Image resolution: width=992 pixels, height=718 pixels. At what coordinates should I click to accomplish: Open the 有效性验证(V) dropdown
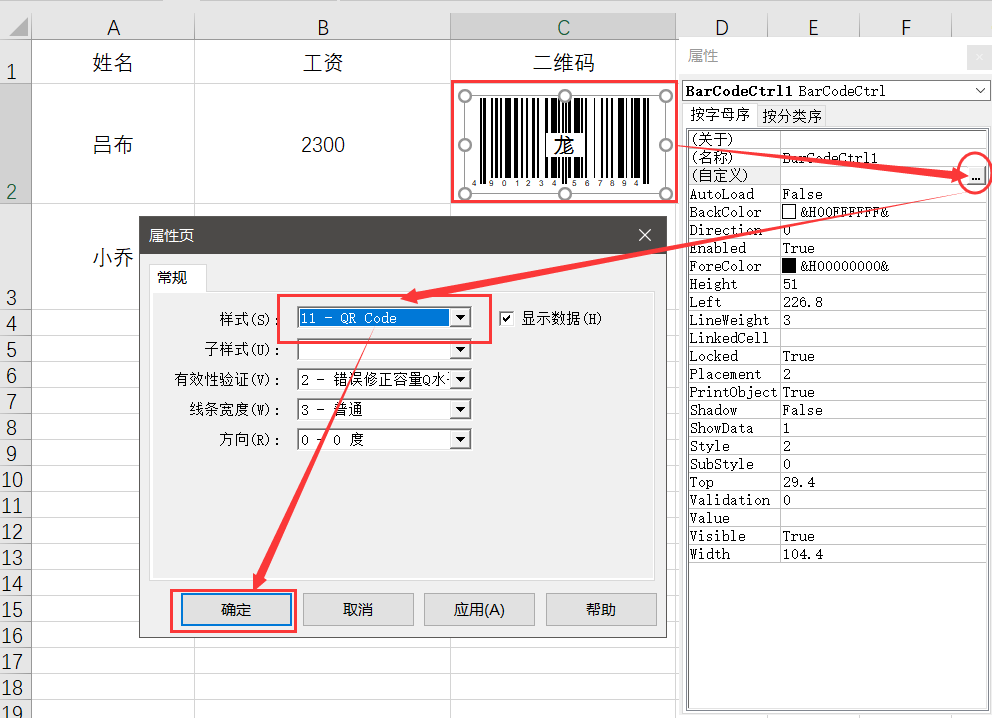461,380
